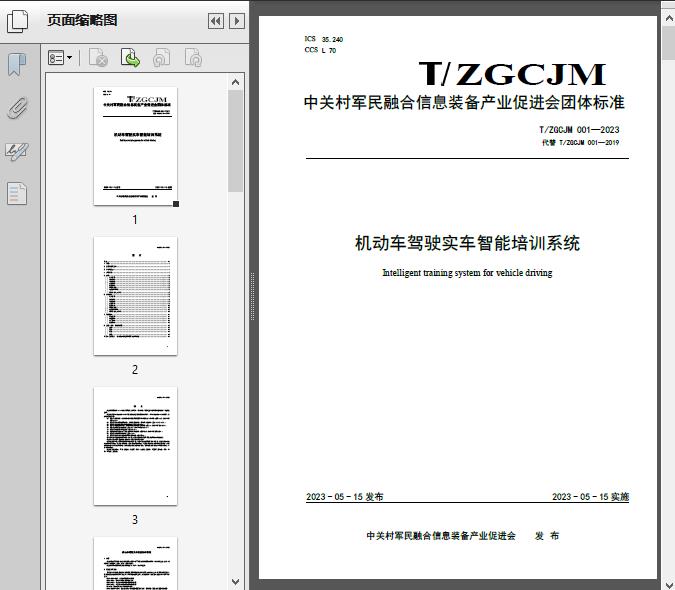This screenshot has width=675, height=590.
Task: Rotate pages clockwise icon
Action: pos(193,59)
